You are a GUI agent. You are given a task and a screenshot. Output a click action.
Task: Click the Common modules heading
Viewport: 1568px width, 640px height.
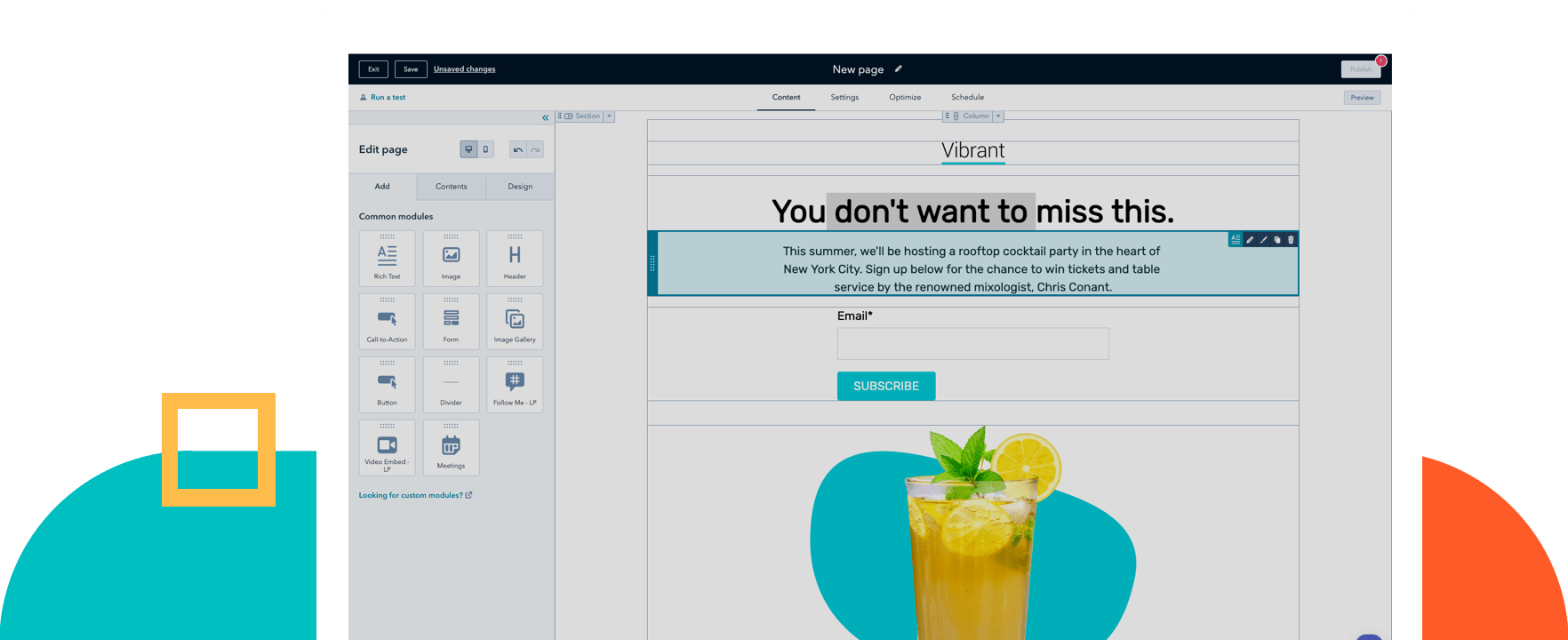(x=396, y=217)
